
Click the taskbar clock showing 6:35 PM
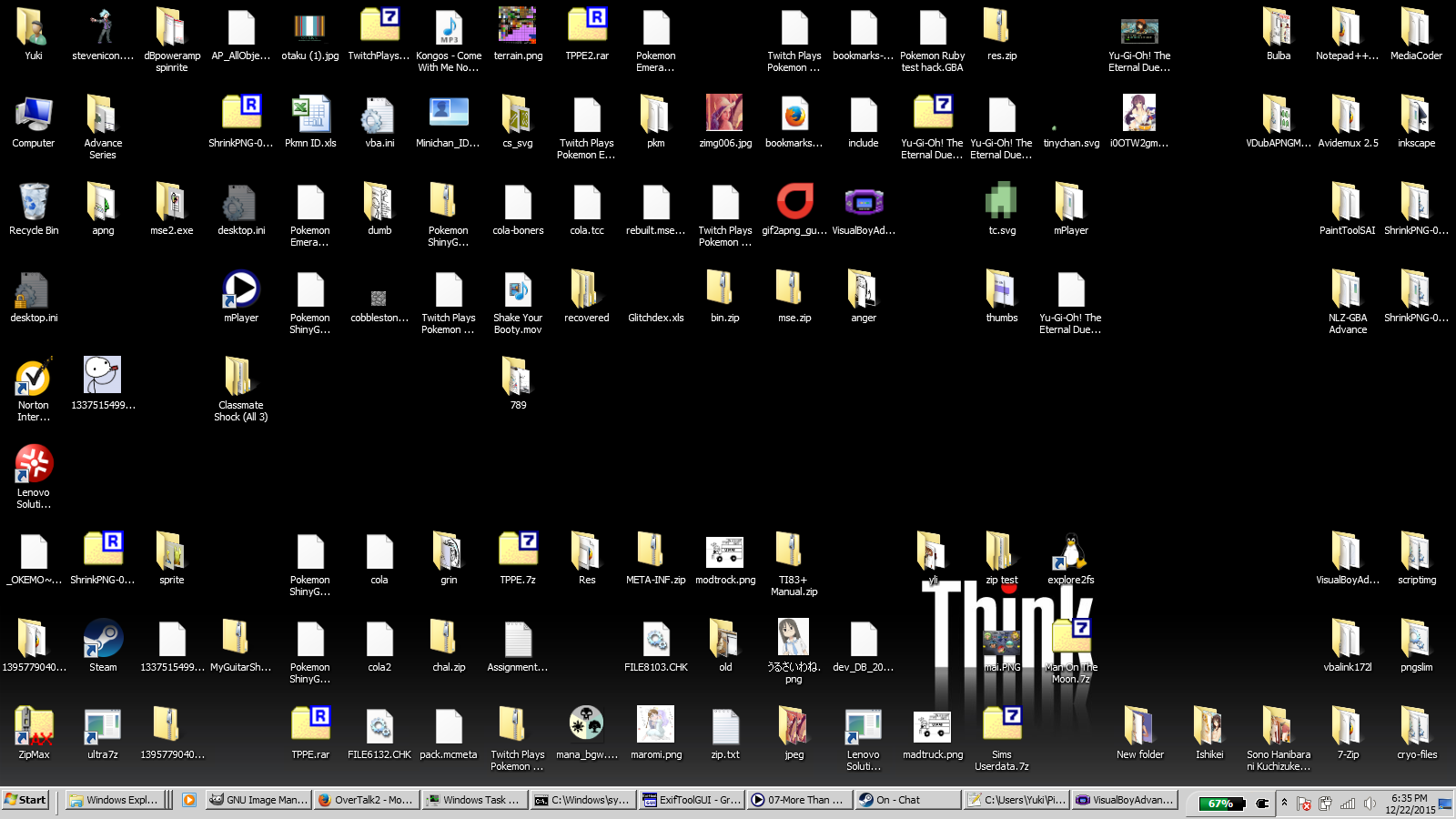point(1410,804)
